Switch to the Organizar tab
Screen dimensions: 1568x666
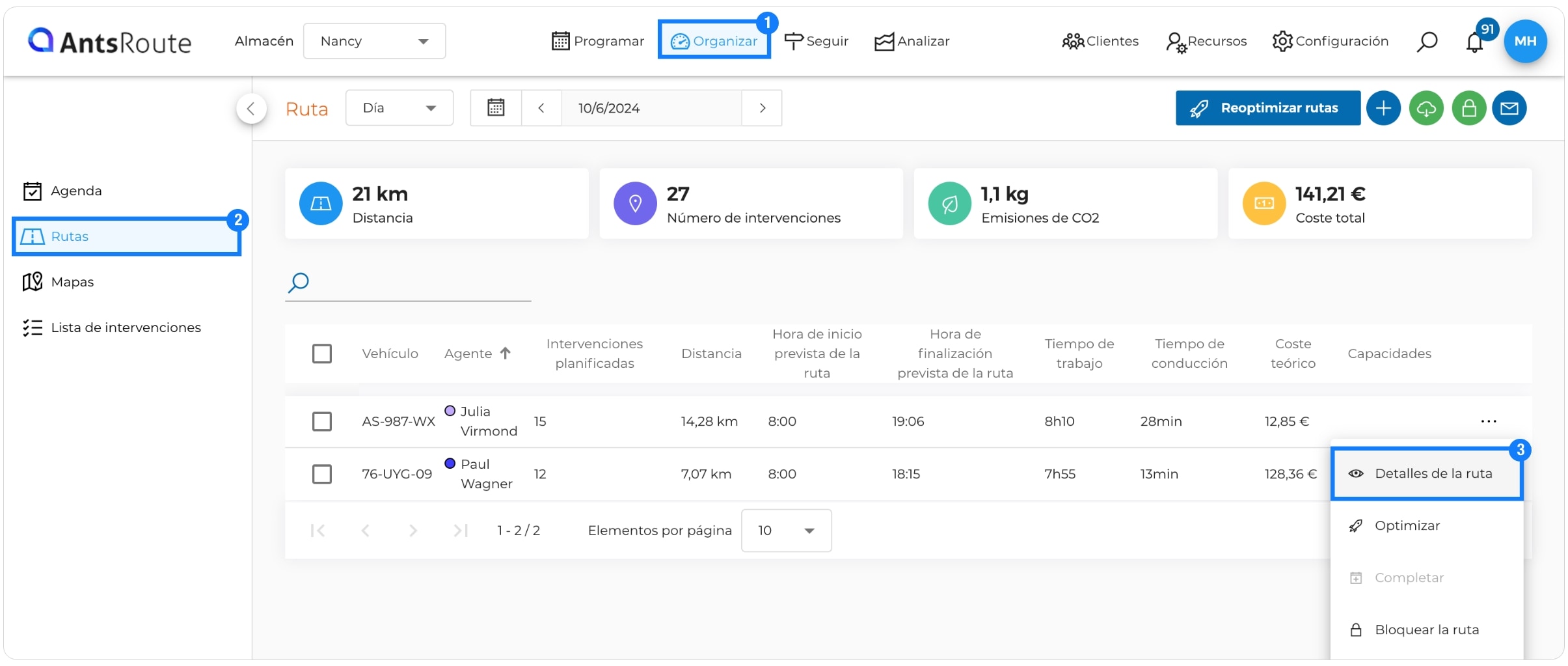pyautogui.click(x=714, y=41)
